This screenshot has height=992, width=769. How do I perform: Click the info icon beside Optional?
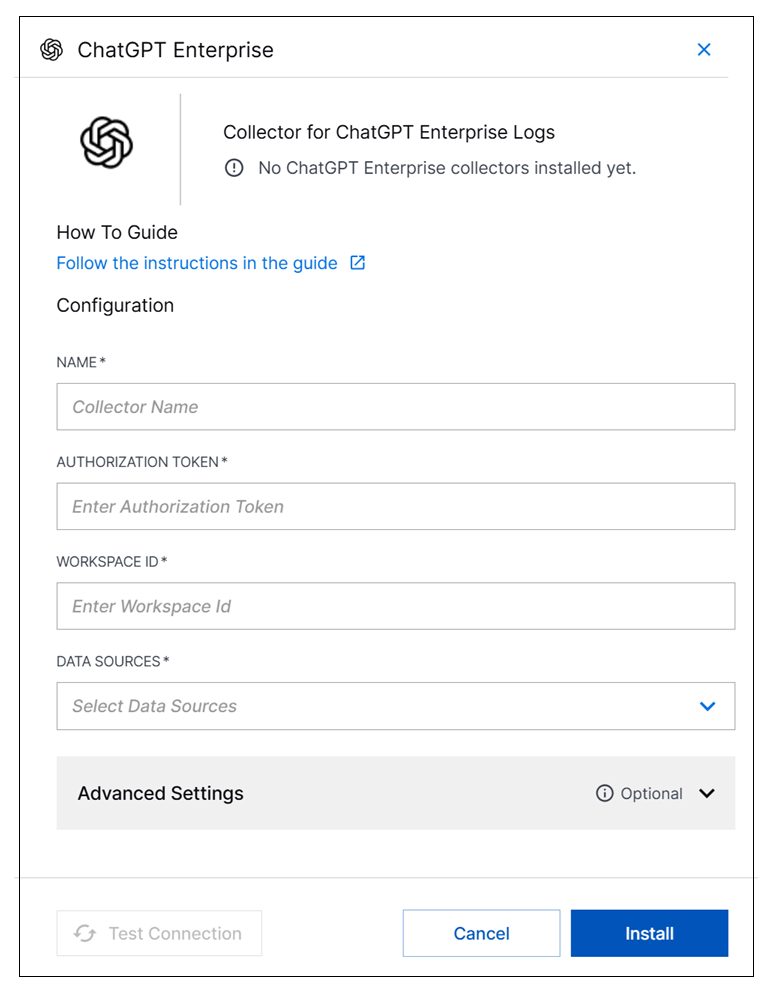point(604,793)
